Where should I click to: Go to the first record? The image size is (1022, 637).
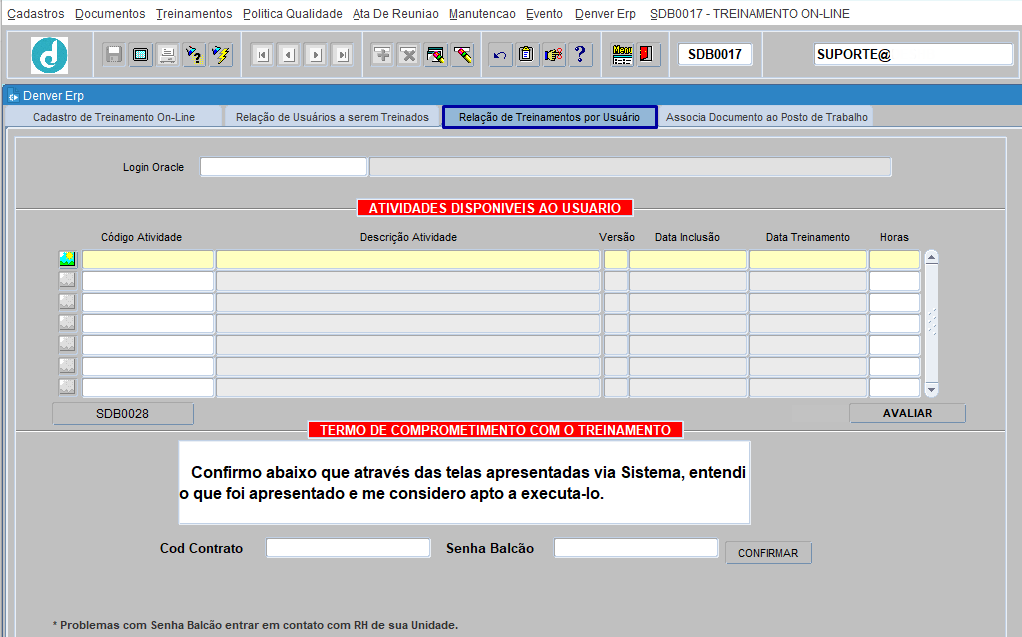262,55
